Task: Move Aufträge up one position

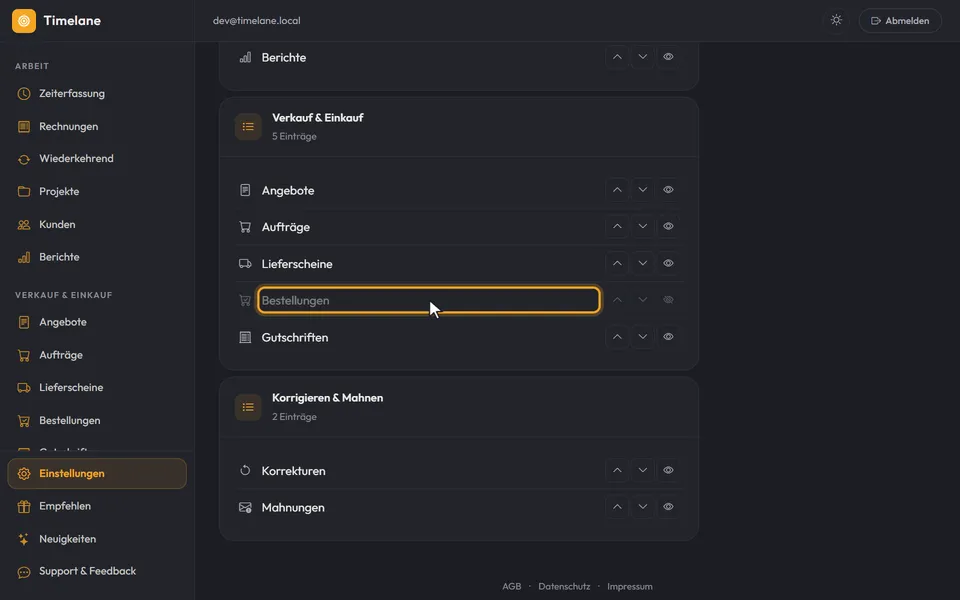Action: [x=617, y=227]
